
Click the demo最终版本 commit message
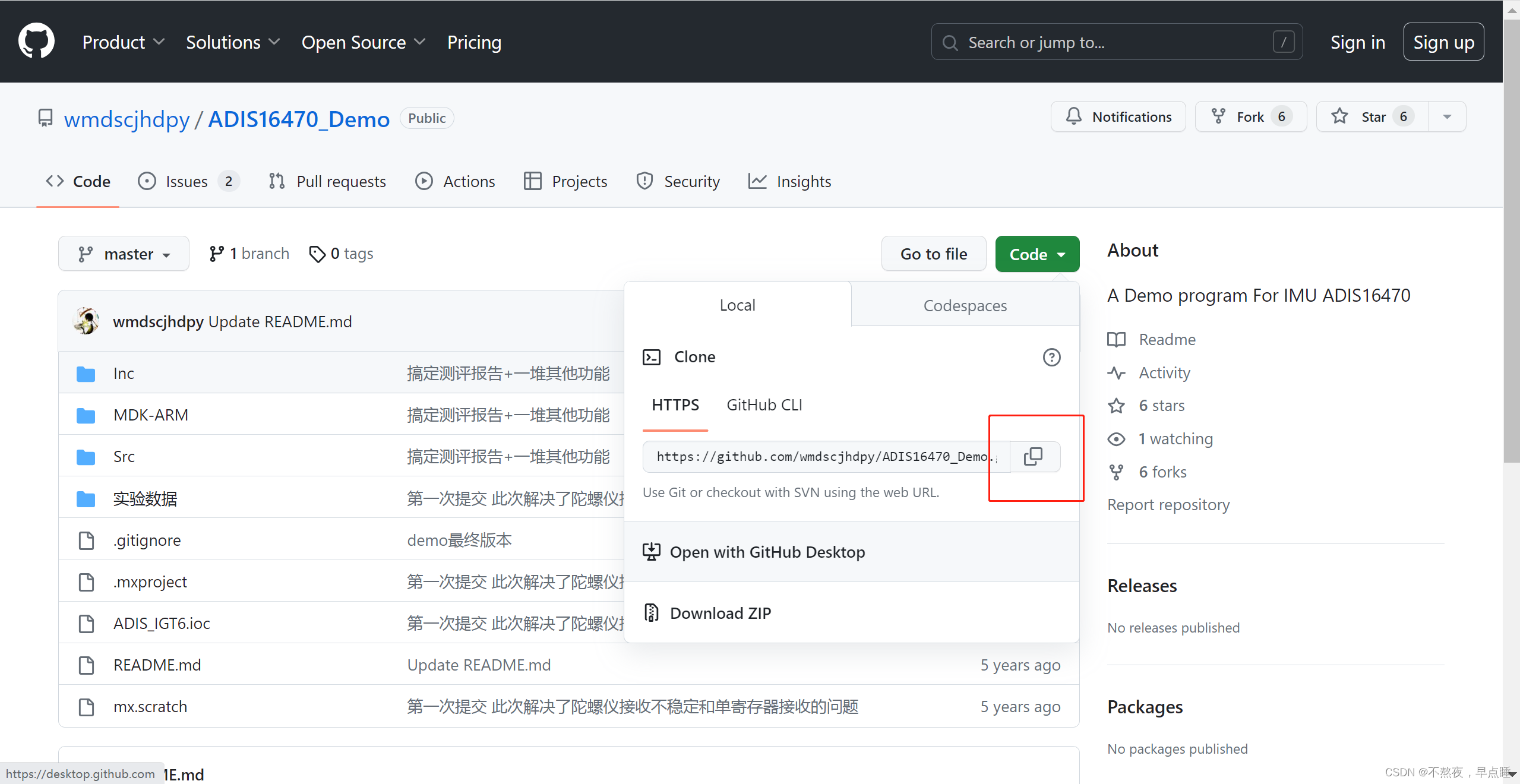pyautogui.click(x=459, y=540)
